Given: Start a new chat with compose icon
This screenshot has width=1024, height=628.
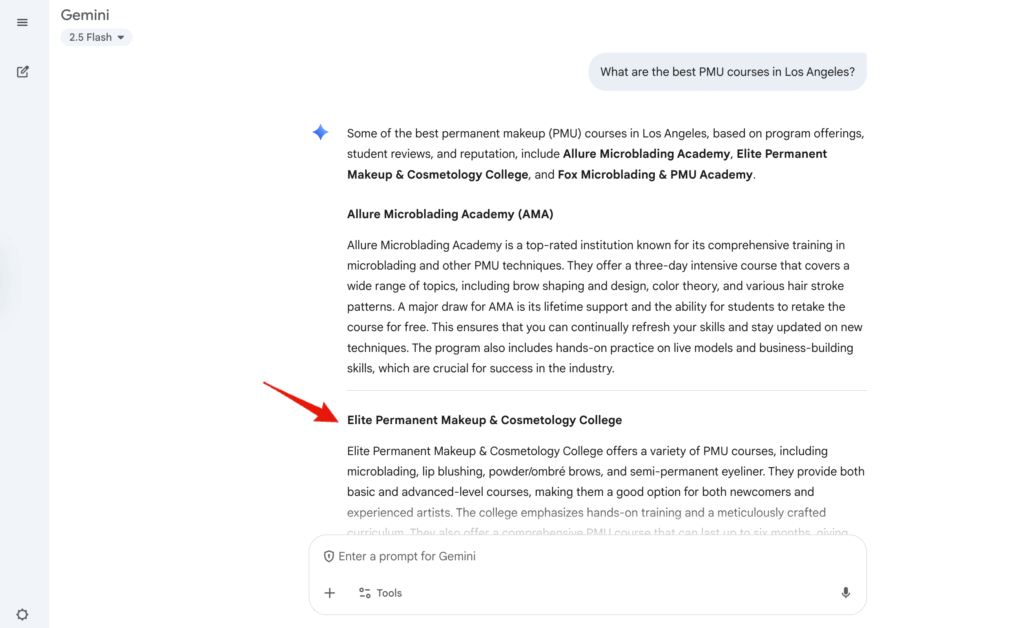Looking at the screenshot, I should pos(22,72).
